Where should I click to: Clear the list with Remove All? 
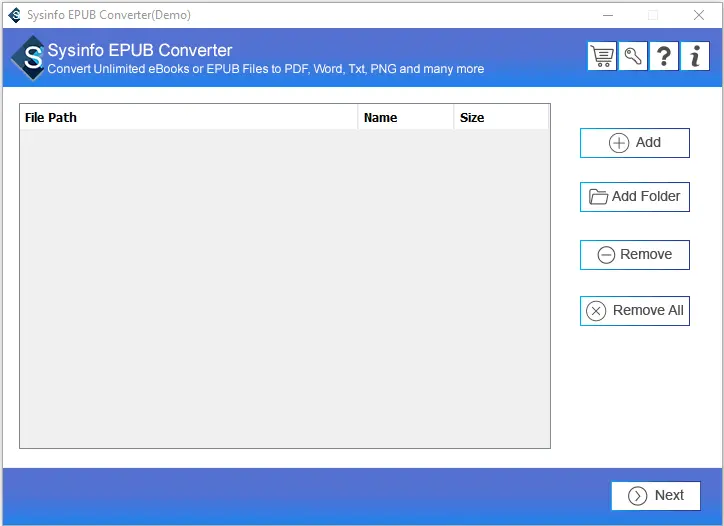tap(635, 311)
